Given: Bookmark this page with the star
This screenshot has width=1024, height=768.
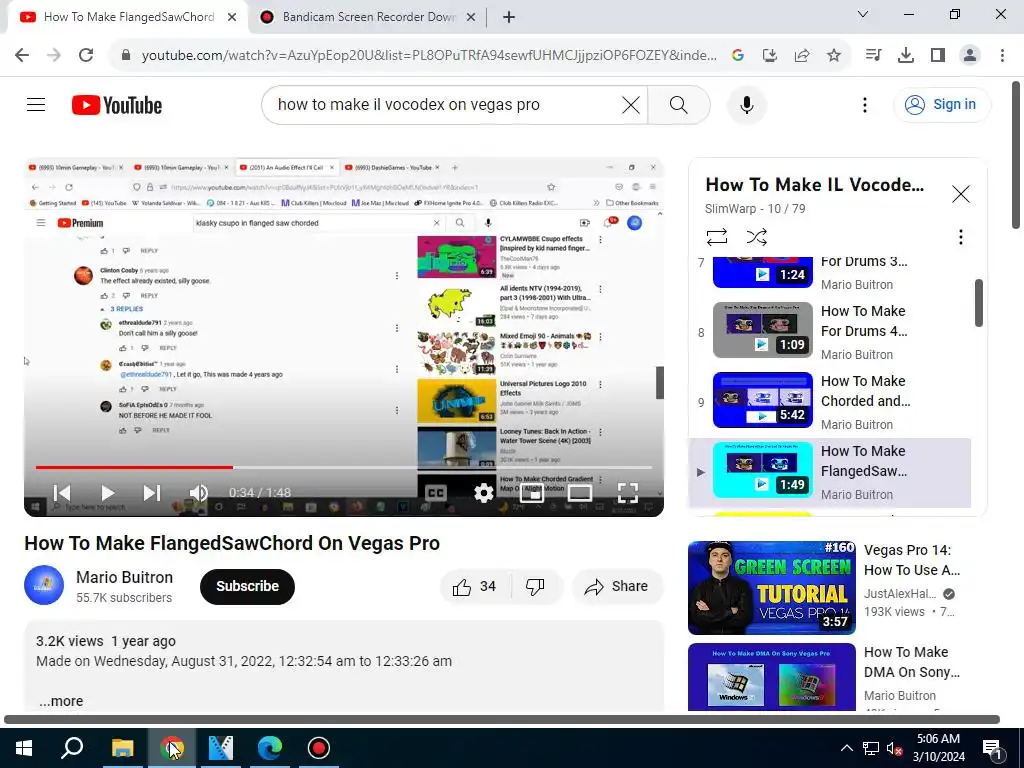Looking at the screenshot, I should (x=834, y=56).
